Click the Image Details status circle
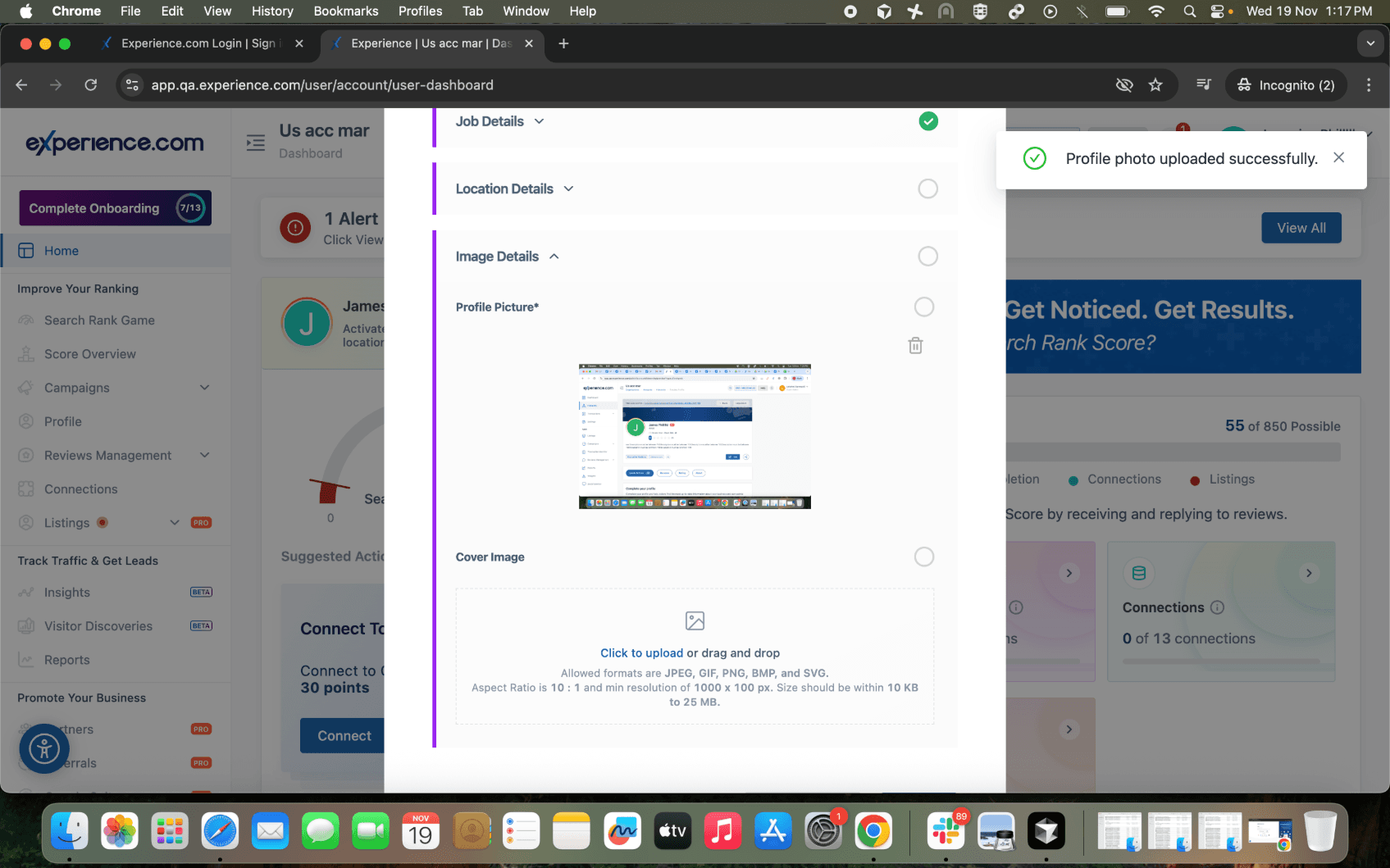Screen dimensions: 1390x868 click(x=927, y=257)
